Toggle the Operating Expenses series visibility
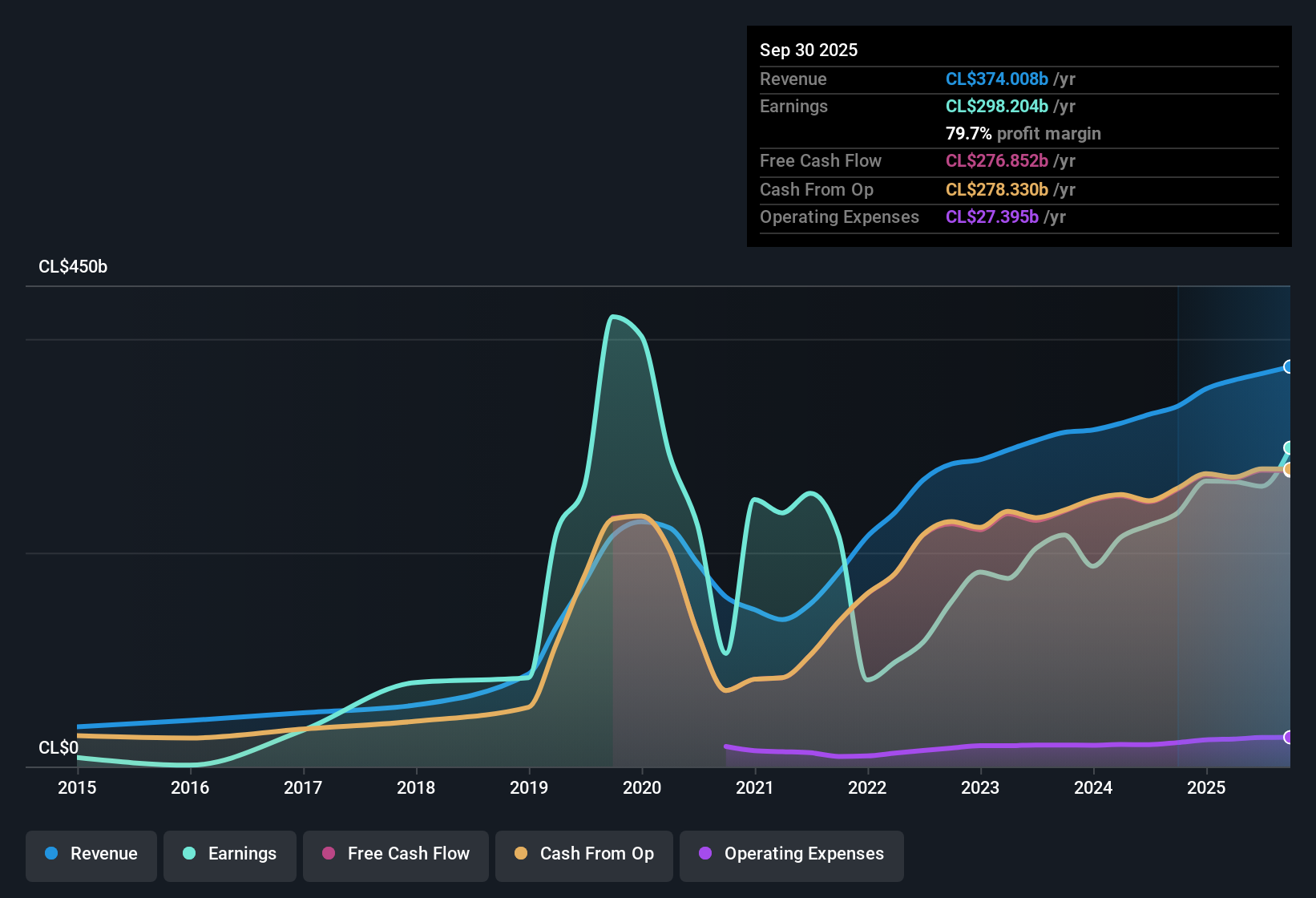The height and width of the screenshot is (898, 1316). point(792,854)
